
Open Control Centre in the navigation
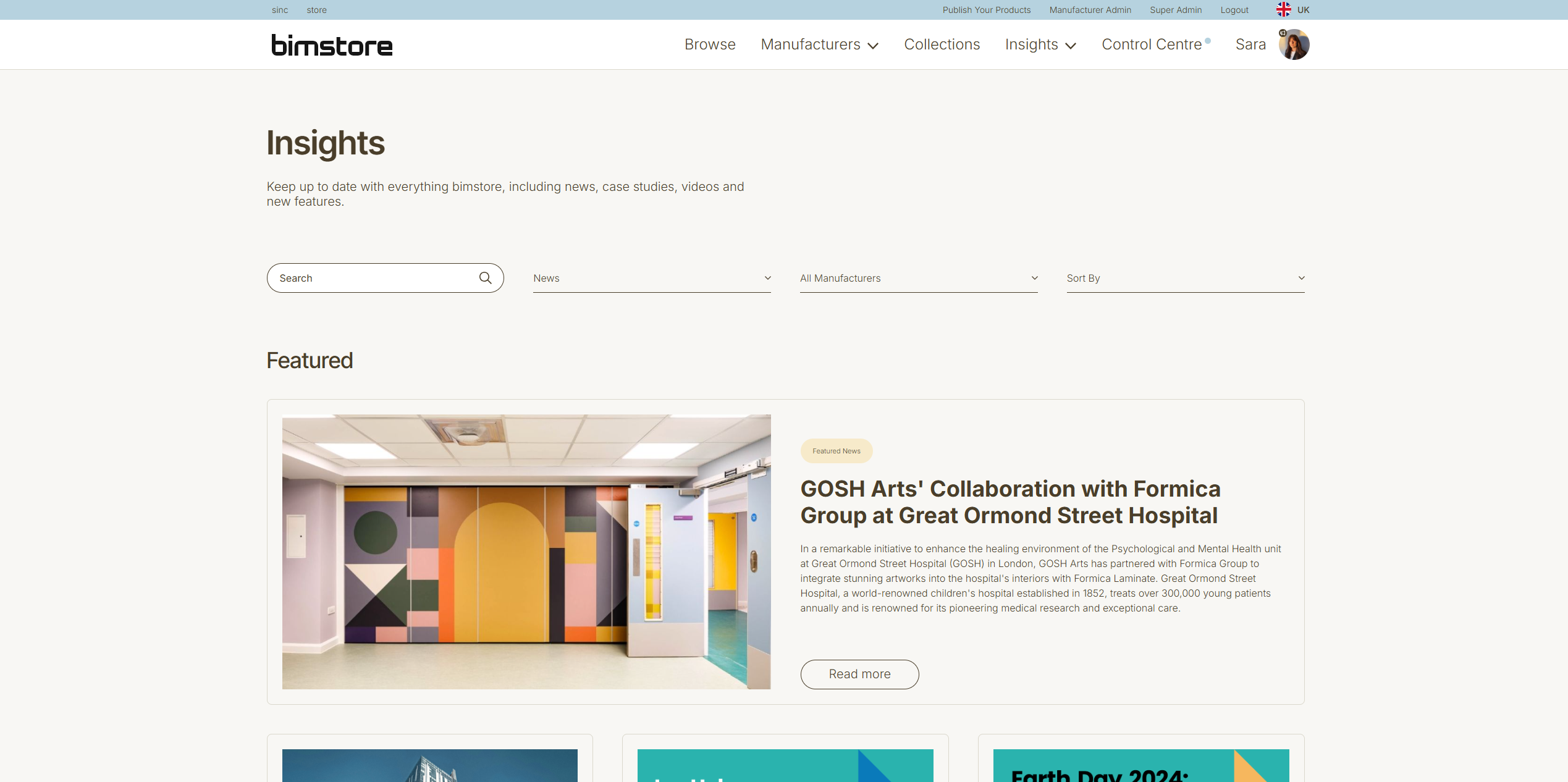point(1152,44)
